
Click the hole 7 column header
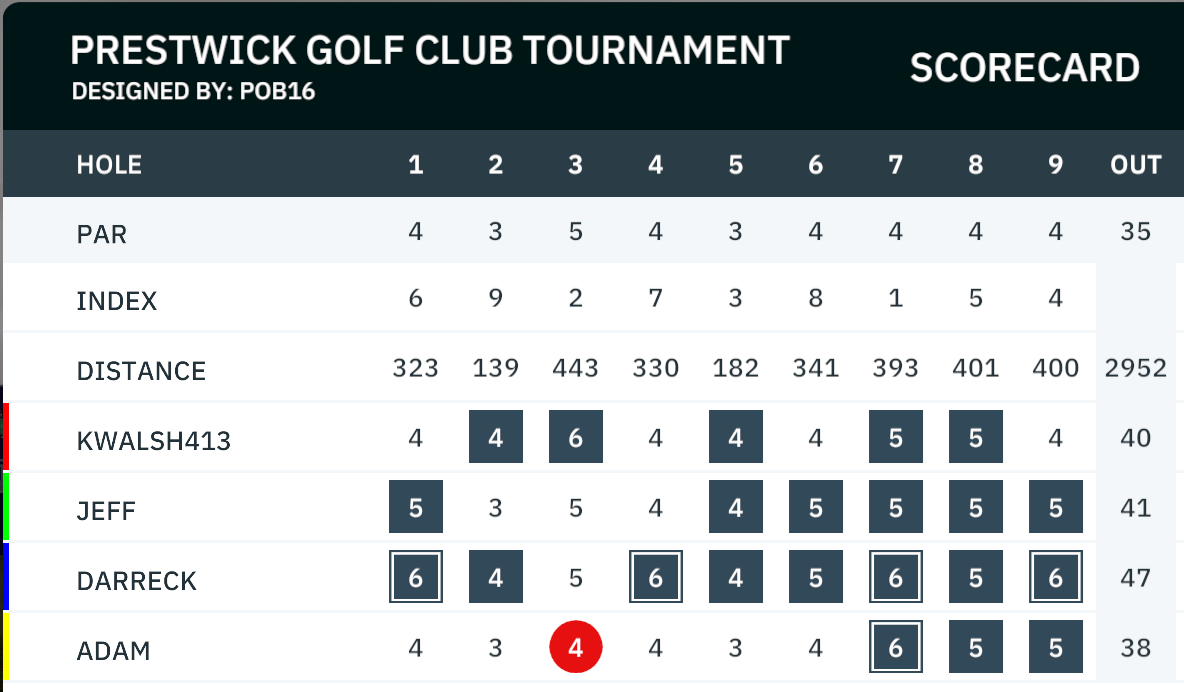(896, 165)
